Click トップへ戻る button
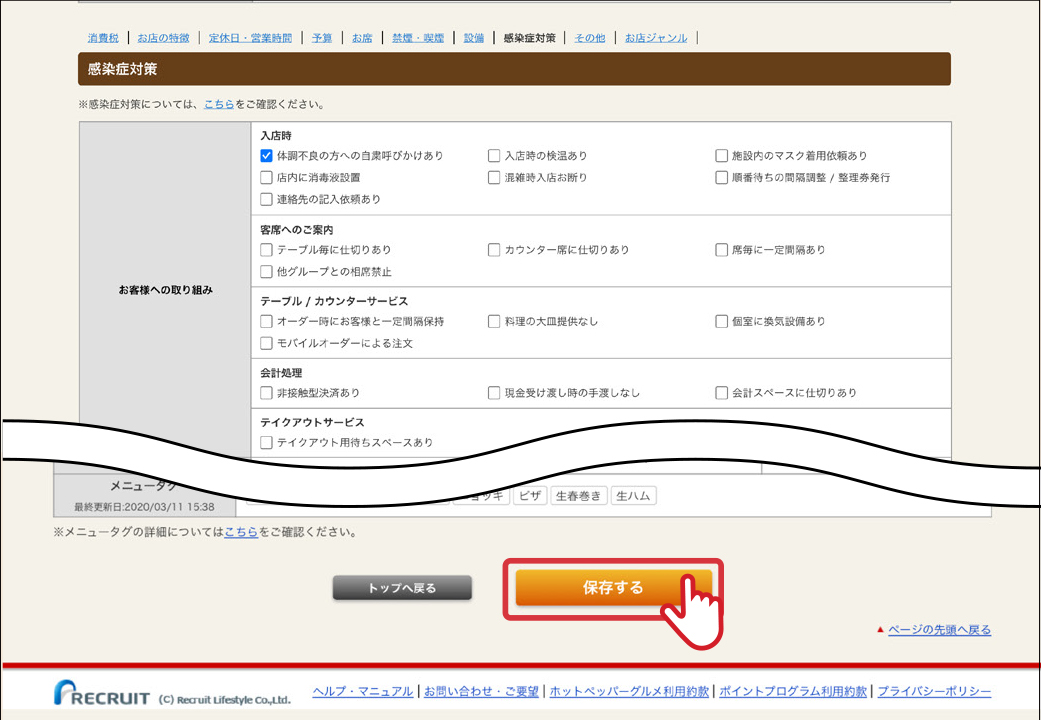This screenshot has width=1041, height=720. point(402,588)
